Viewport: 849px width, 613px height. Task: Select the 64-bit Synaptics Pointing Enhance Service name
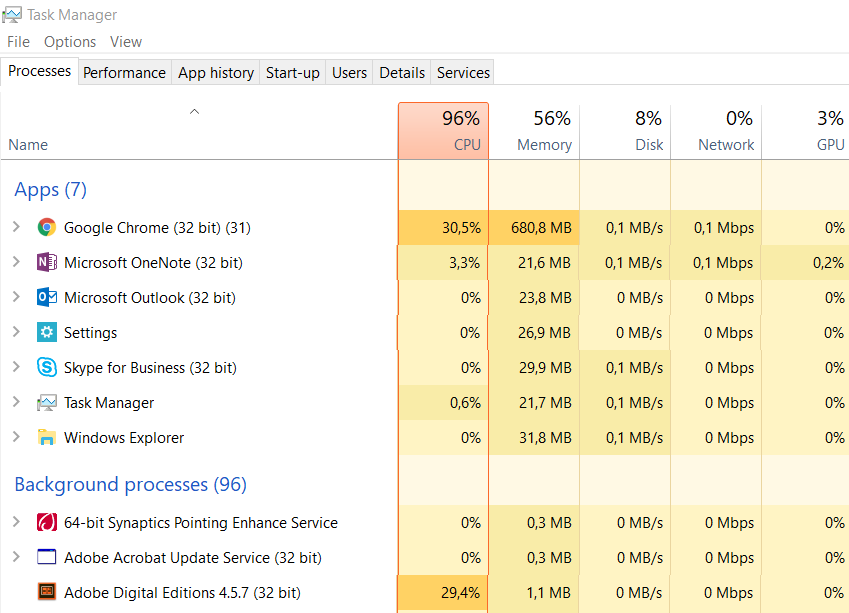pyautogui.click(x=201, y=523)
